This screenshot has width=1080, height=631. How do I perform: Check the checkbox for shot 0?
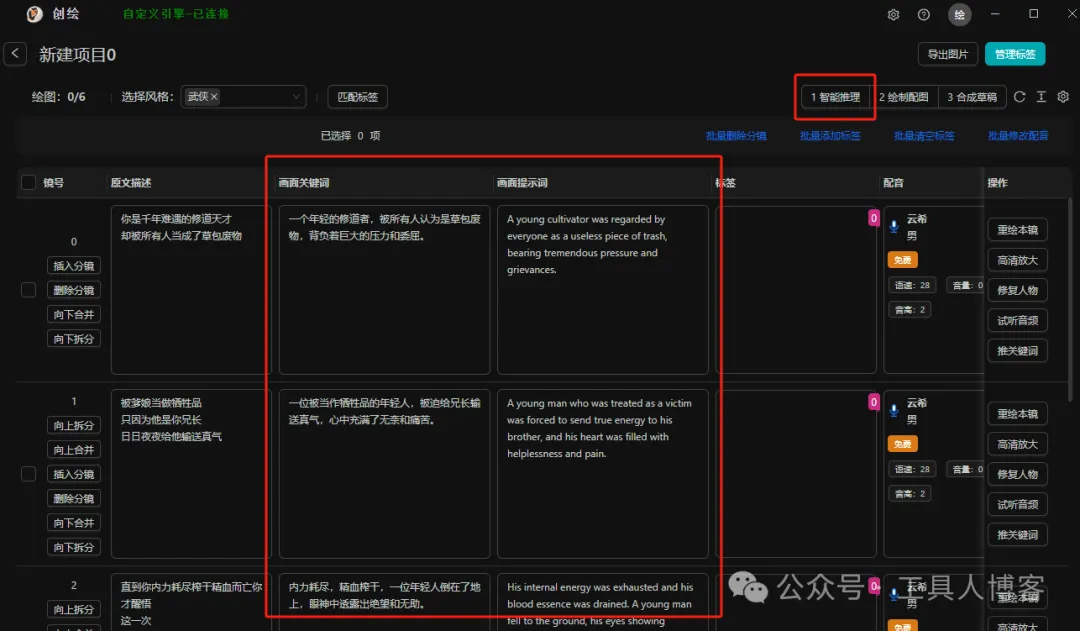[x=28, y=291]
